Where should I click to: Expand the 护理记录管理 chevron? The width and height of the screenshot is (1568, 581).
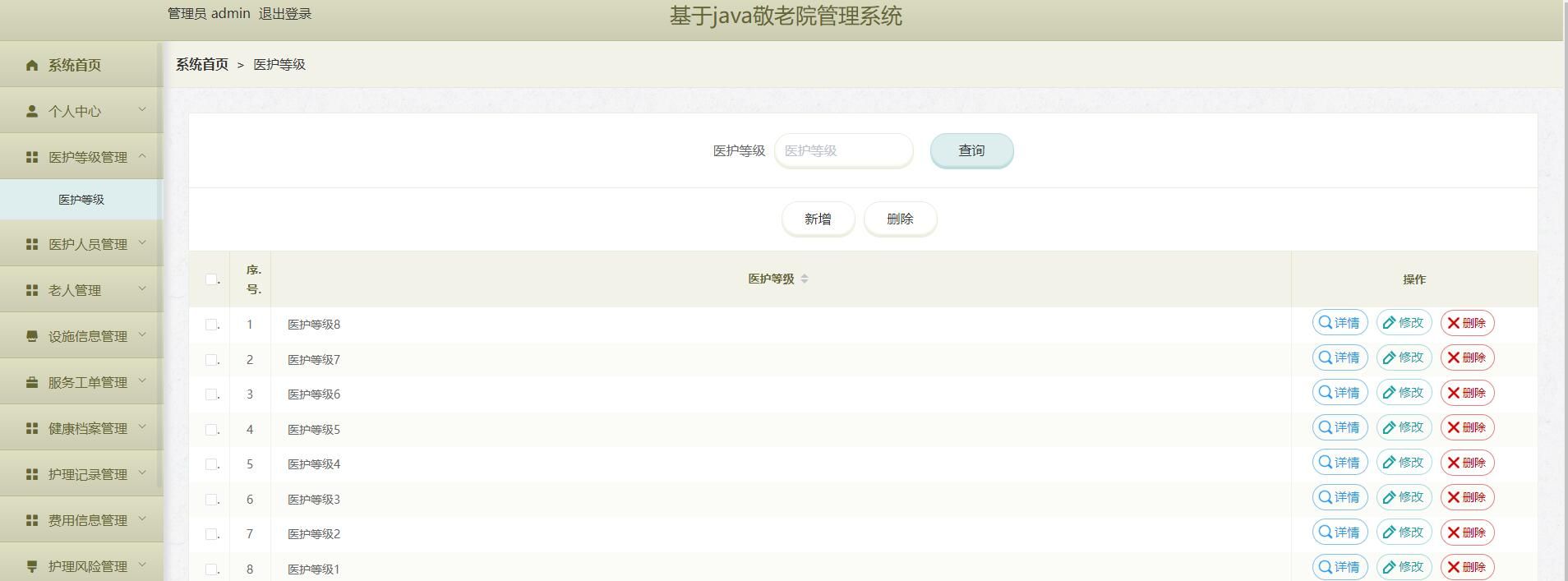point(142,473)
